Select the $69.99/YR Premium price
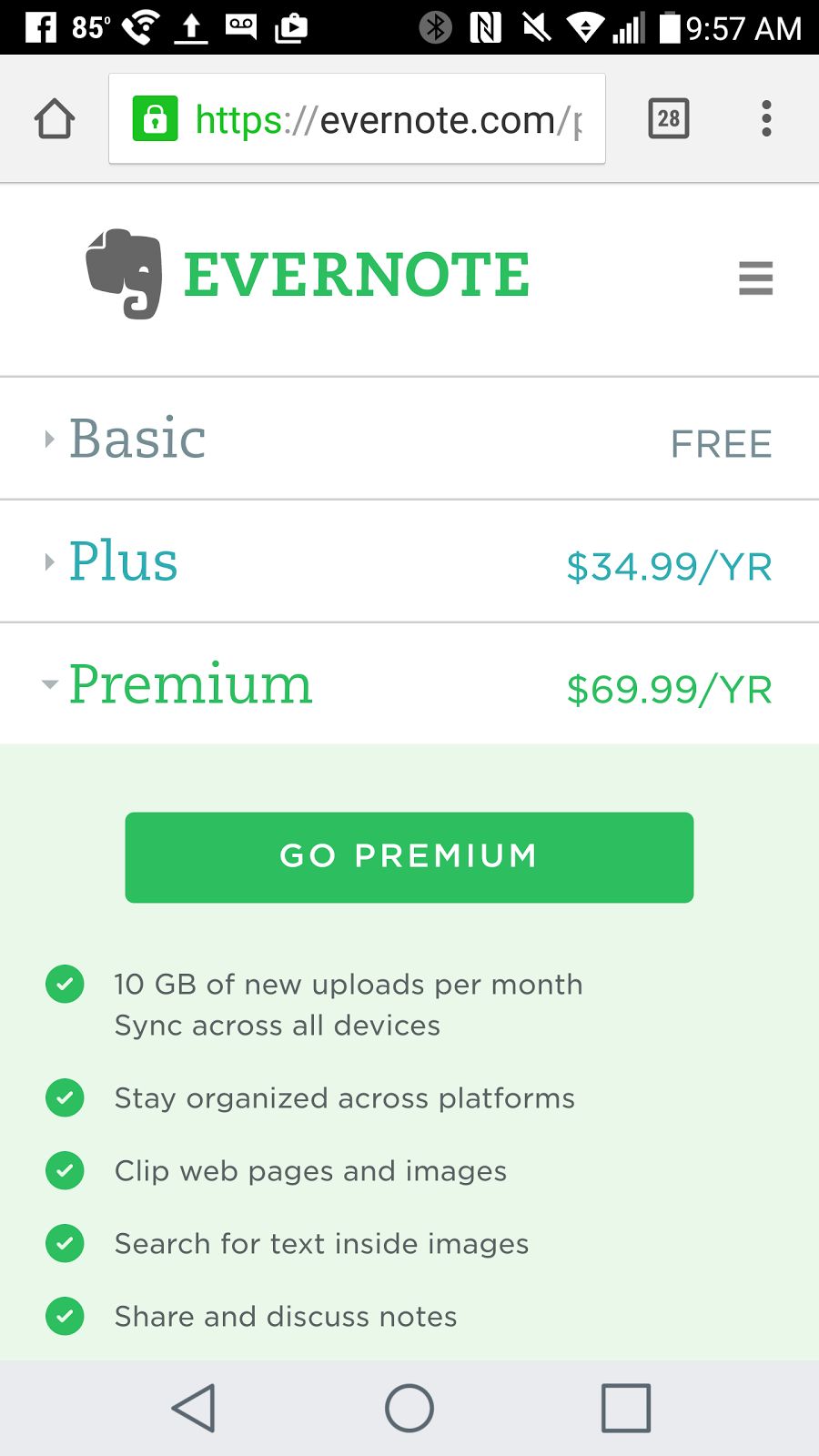Viewport: 819px width, 1456px height. pos(669,690)
